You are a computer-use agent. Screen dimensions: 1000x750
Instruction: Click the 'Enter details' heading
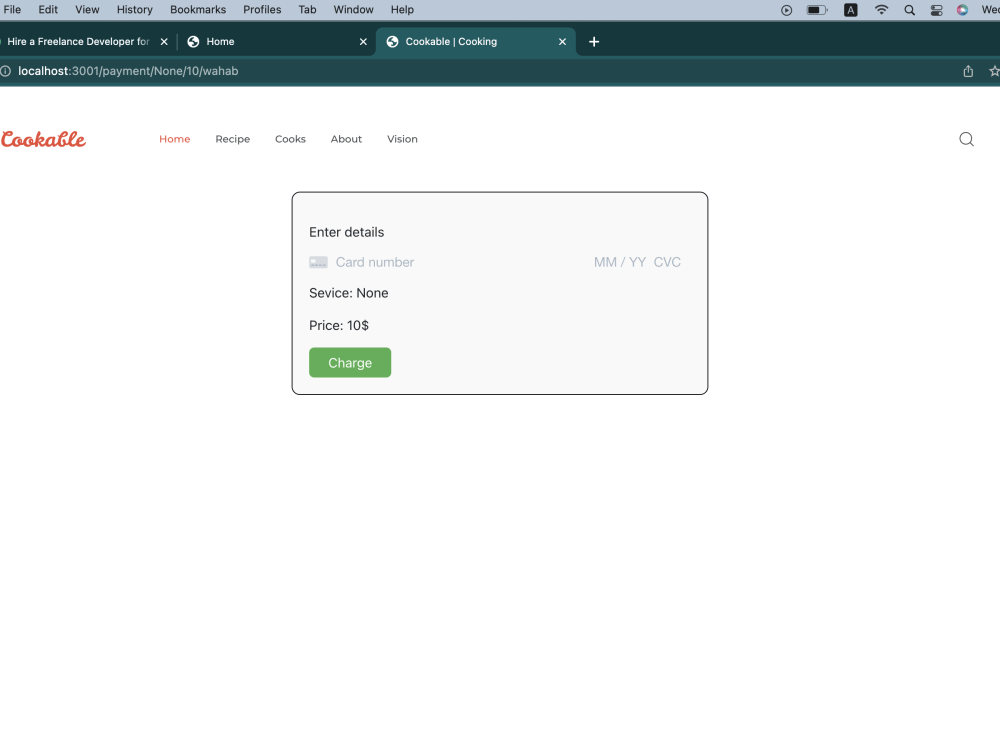pyautogui.click(x=347, y=232)
